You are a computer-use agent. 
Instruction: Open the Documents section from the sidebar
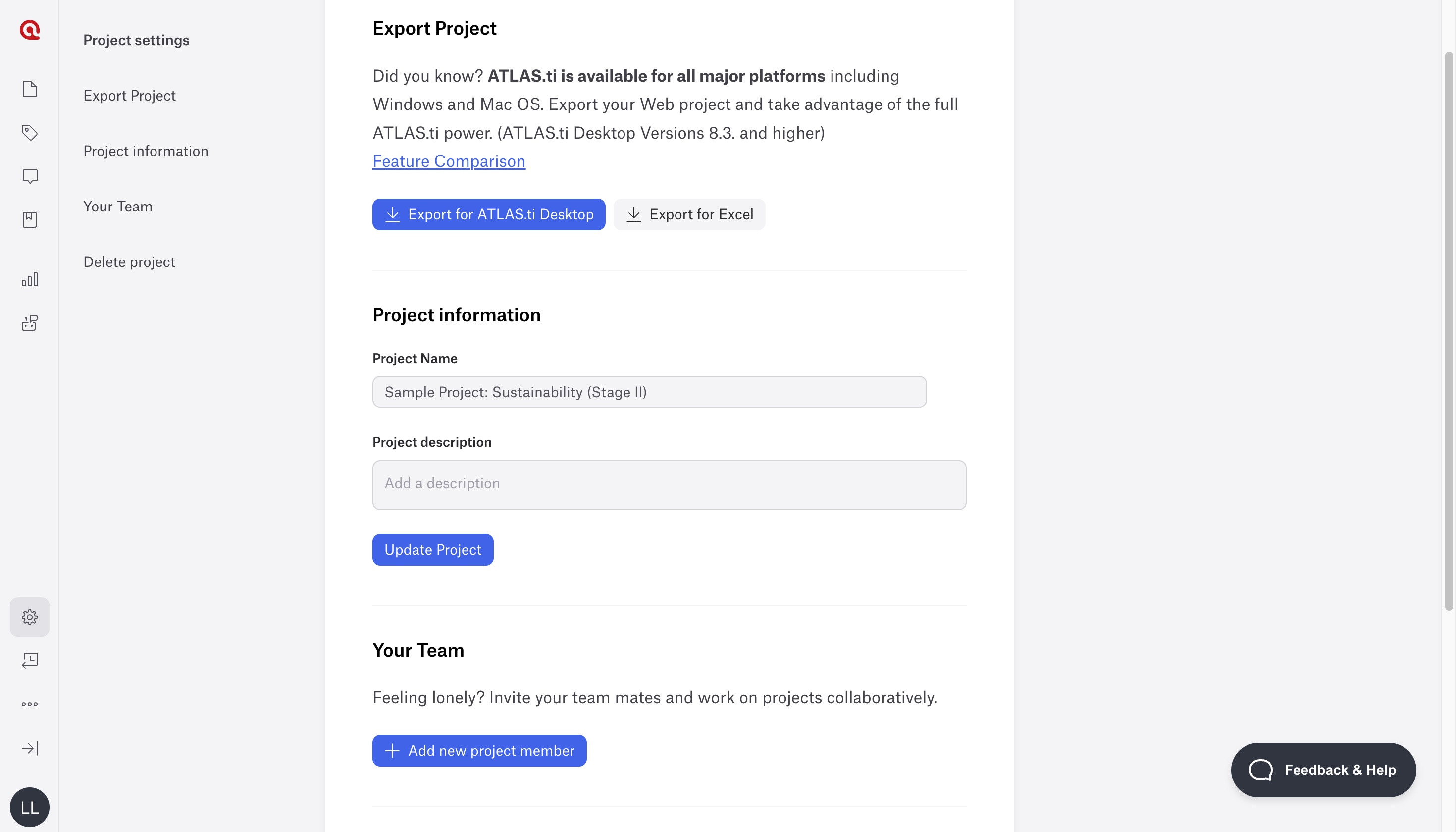(29, 89)
